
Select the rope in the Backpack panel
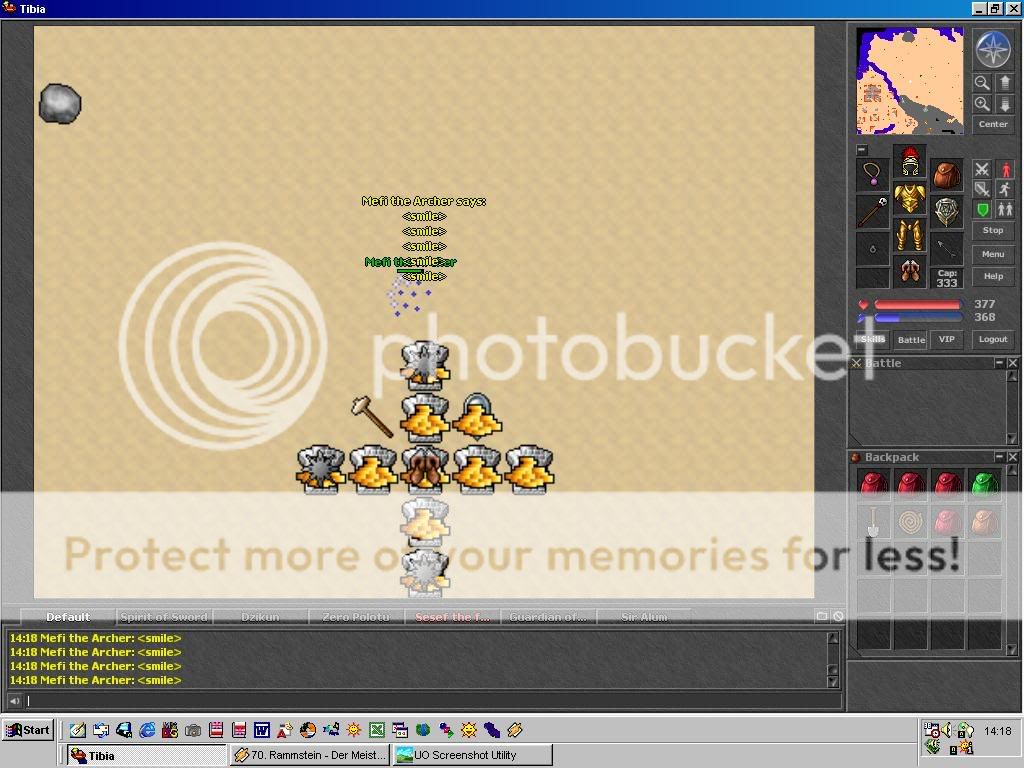[910, 522]
